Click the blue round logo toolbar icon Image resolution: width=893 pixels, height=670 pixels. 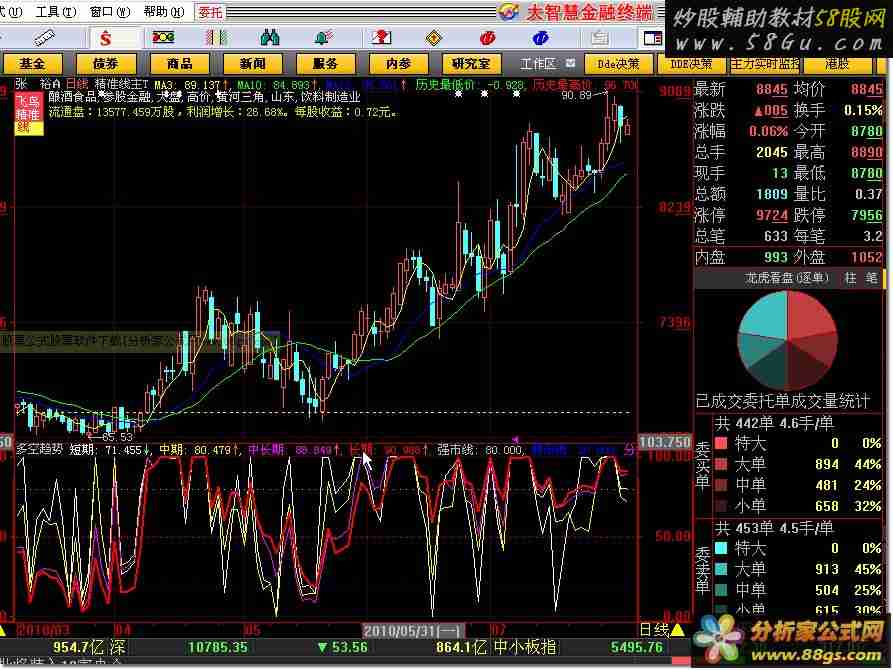542,38
